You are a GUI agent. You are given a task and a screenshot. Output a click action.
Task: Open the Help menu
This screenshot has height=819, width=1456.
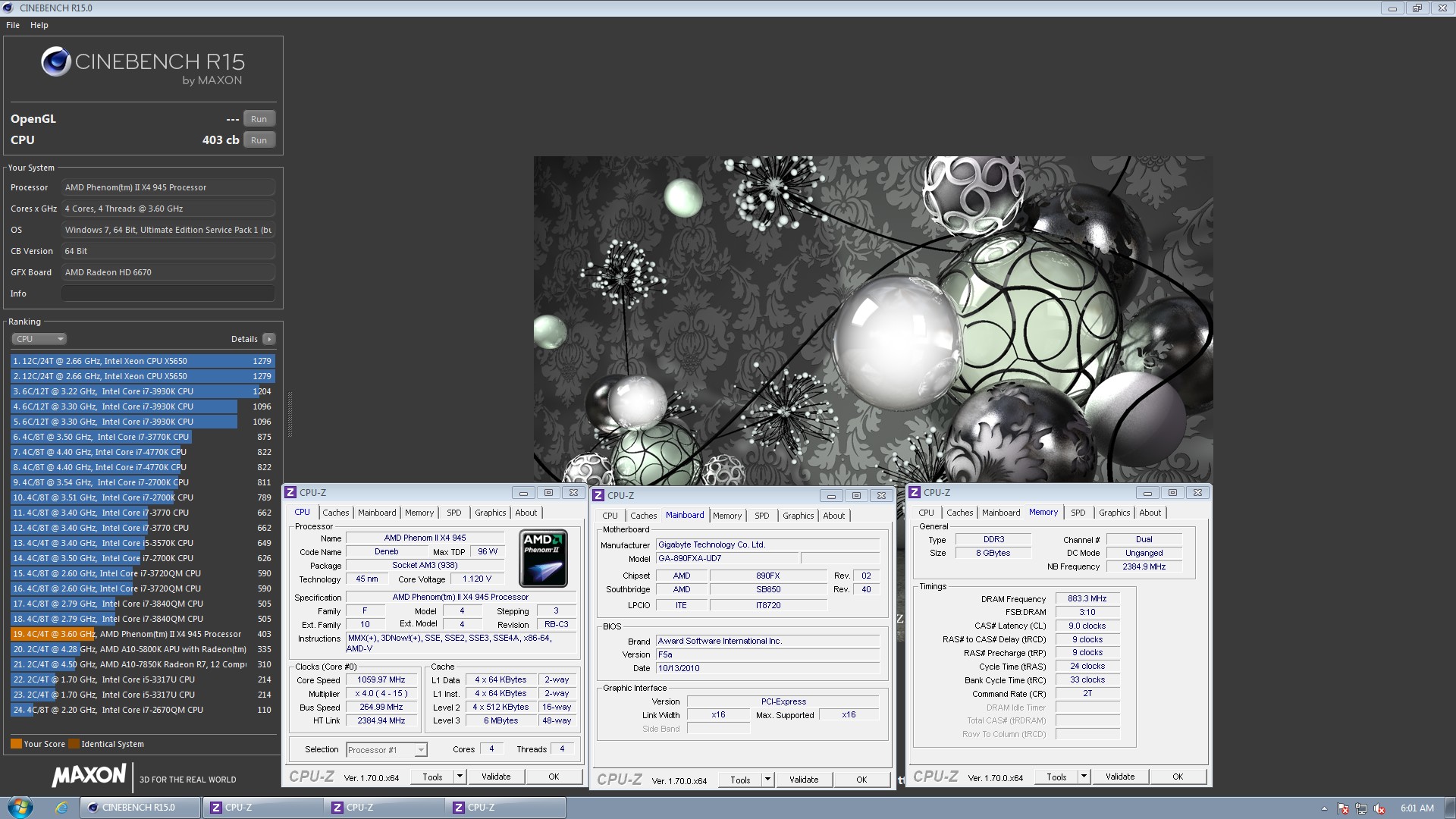(39, 25)
